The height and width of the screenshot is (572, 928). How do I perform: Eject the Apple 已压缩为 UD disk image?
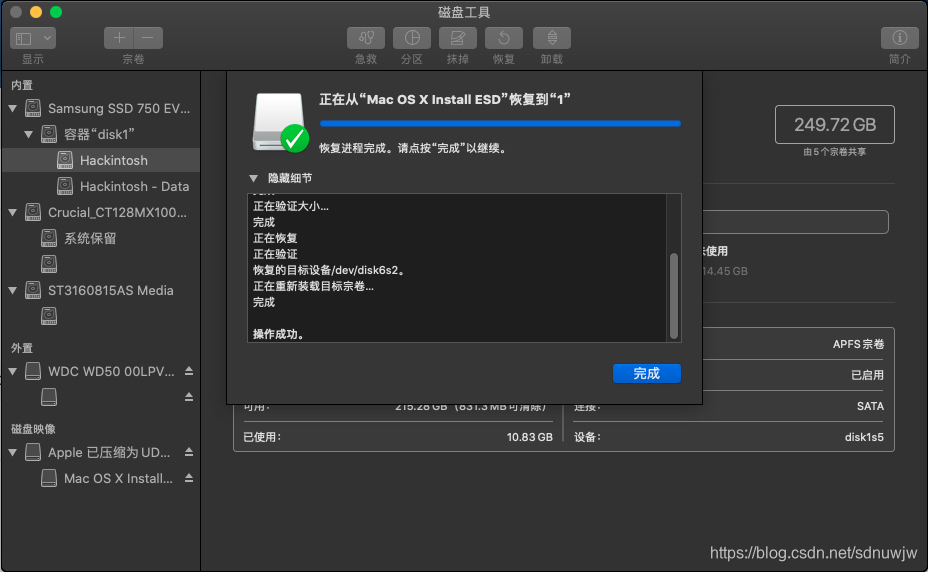click(189, 452)
